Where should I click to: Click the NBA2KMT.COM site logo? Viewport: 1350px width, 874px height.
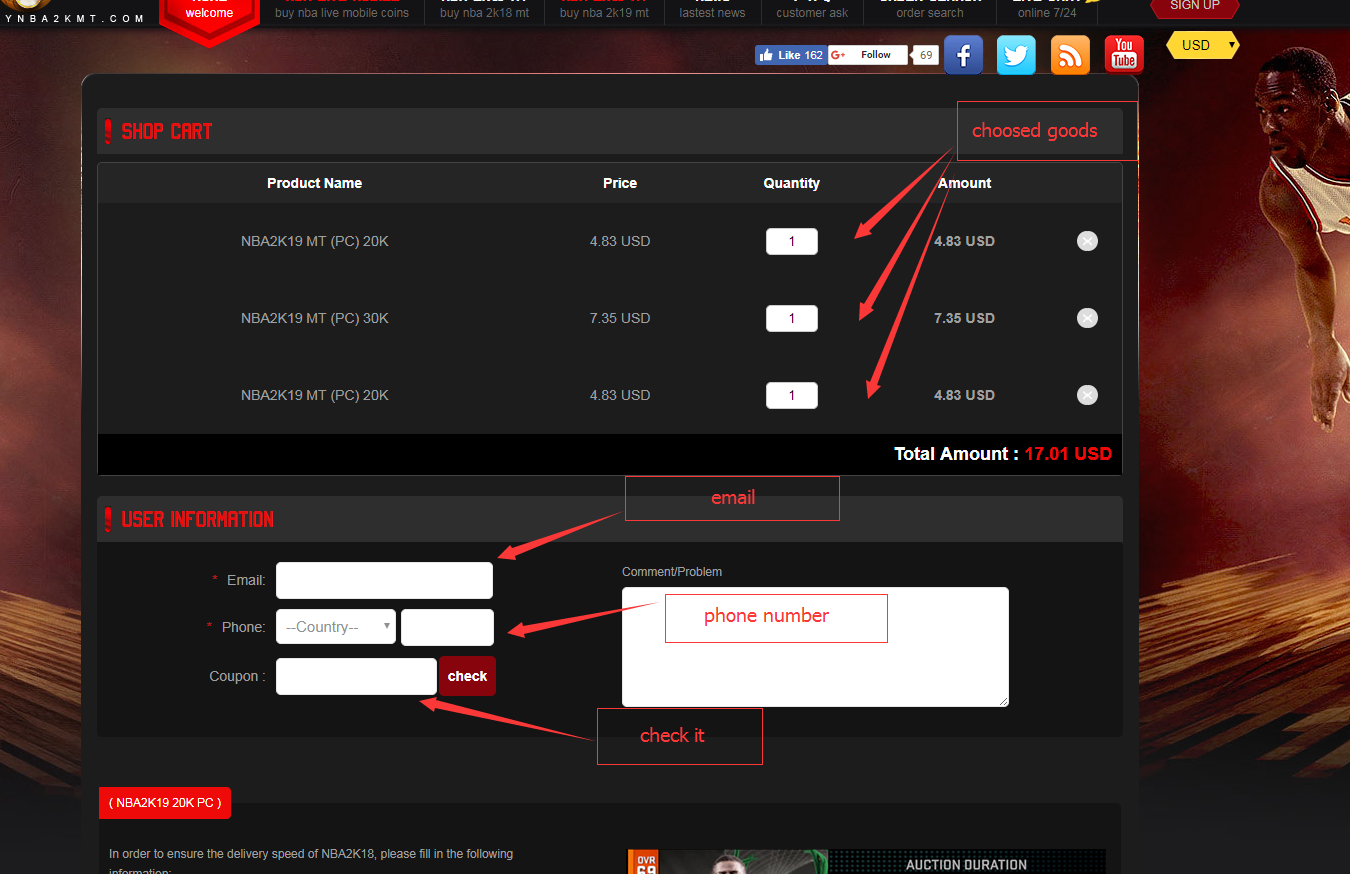74,12
